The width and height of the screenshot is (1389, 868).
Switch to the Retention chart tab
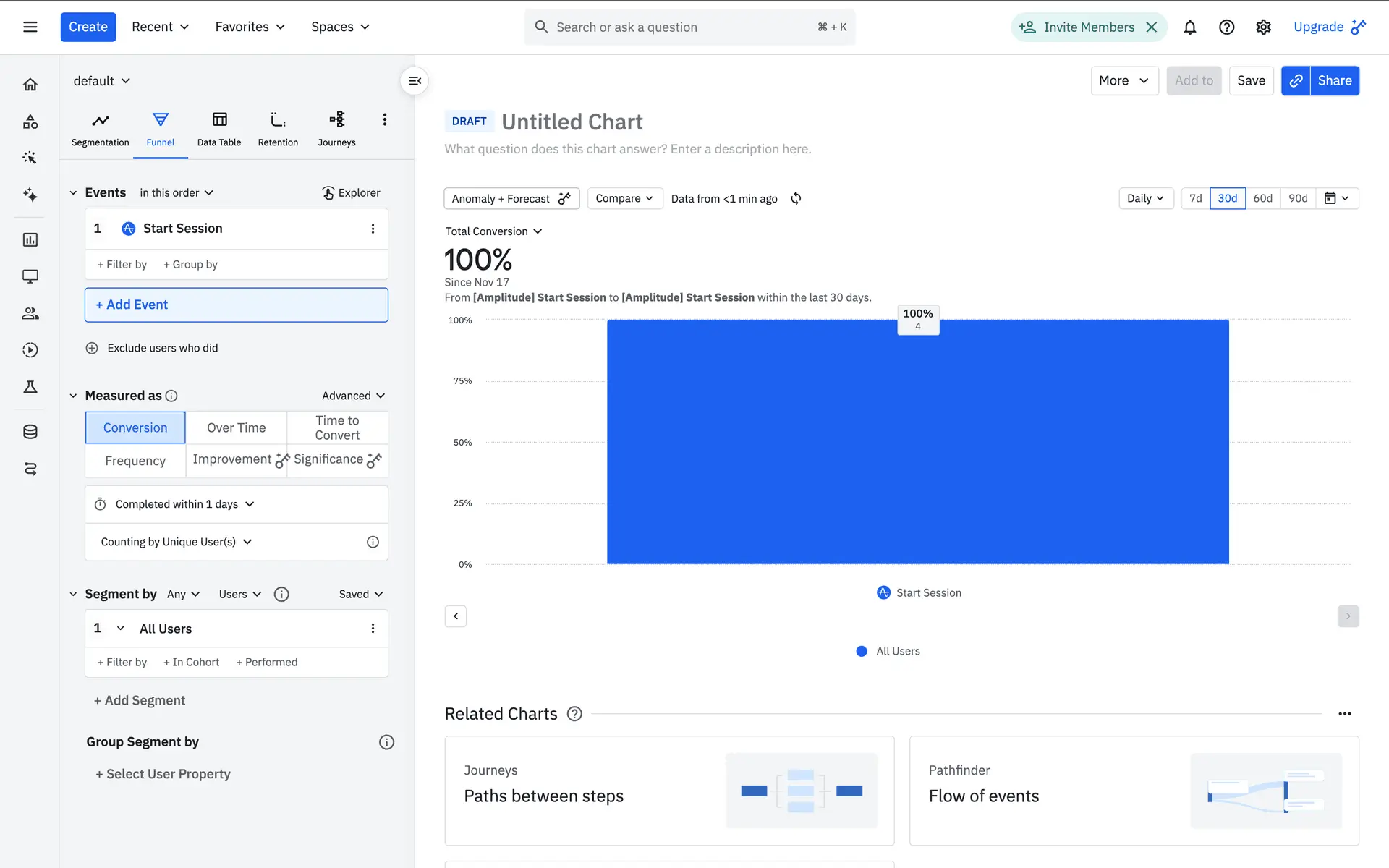[278, 129]
